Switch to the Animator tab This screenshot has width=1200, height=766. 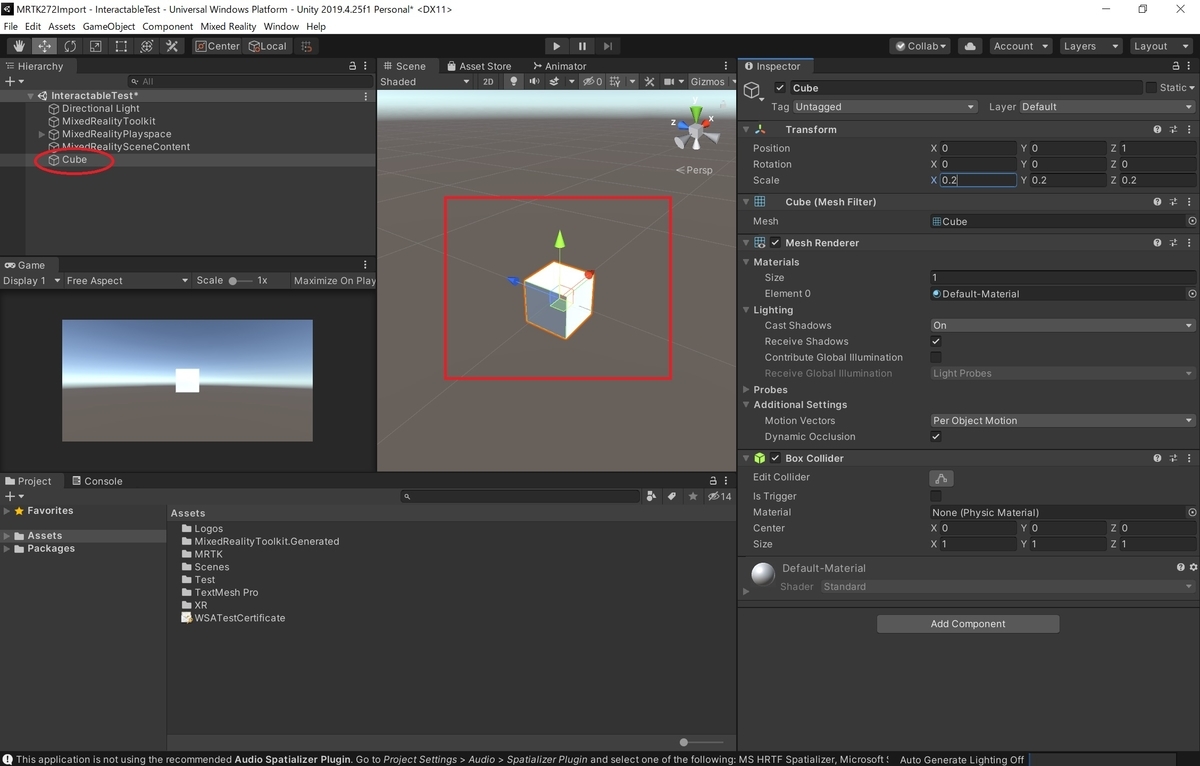click(x=558, y=66)
